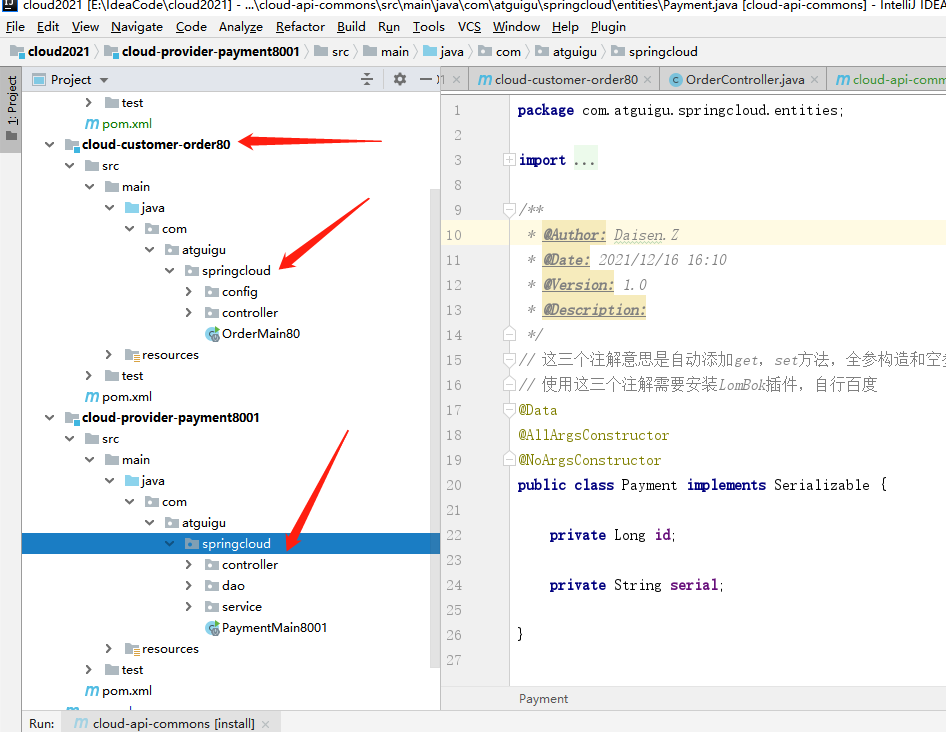
Task: Select the dao package folder icon
Action: (x=212, y=586)
